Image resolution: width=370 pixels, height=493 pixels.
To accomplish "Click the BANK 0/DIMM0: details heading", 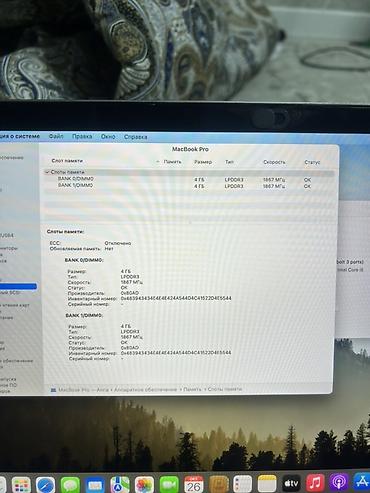I will point(84,260).
